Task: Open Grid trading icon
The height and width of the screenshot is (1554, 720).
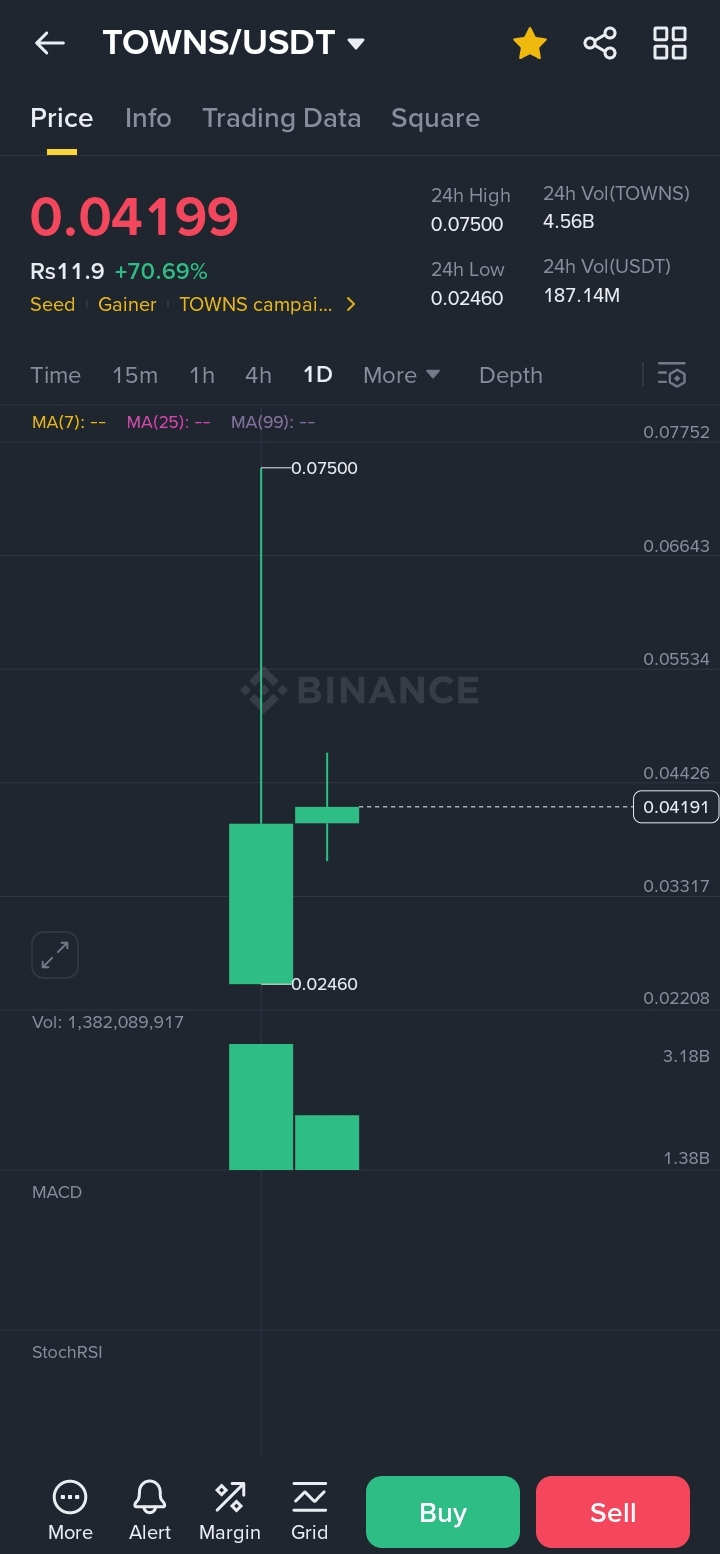Action: tap(309, 1510)
